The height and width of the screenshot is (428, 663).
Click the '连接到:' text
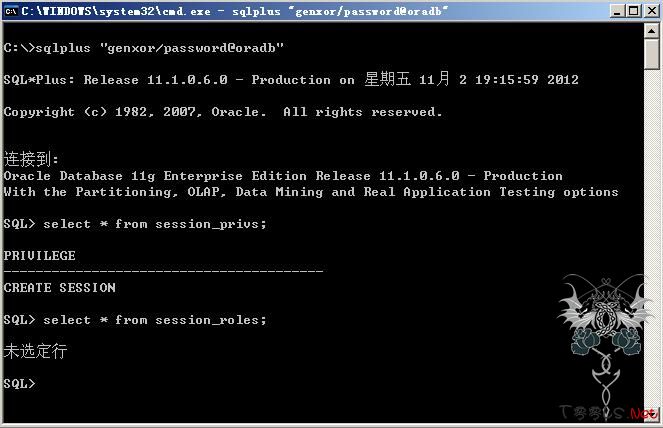click(x=31, y=159)
